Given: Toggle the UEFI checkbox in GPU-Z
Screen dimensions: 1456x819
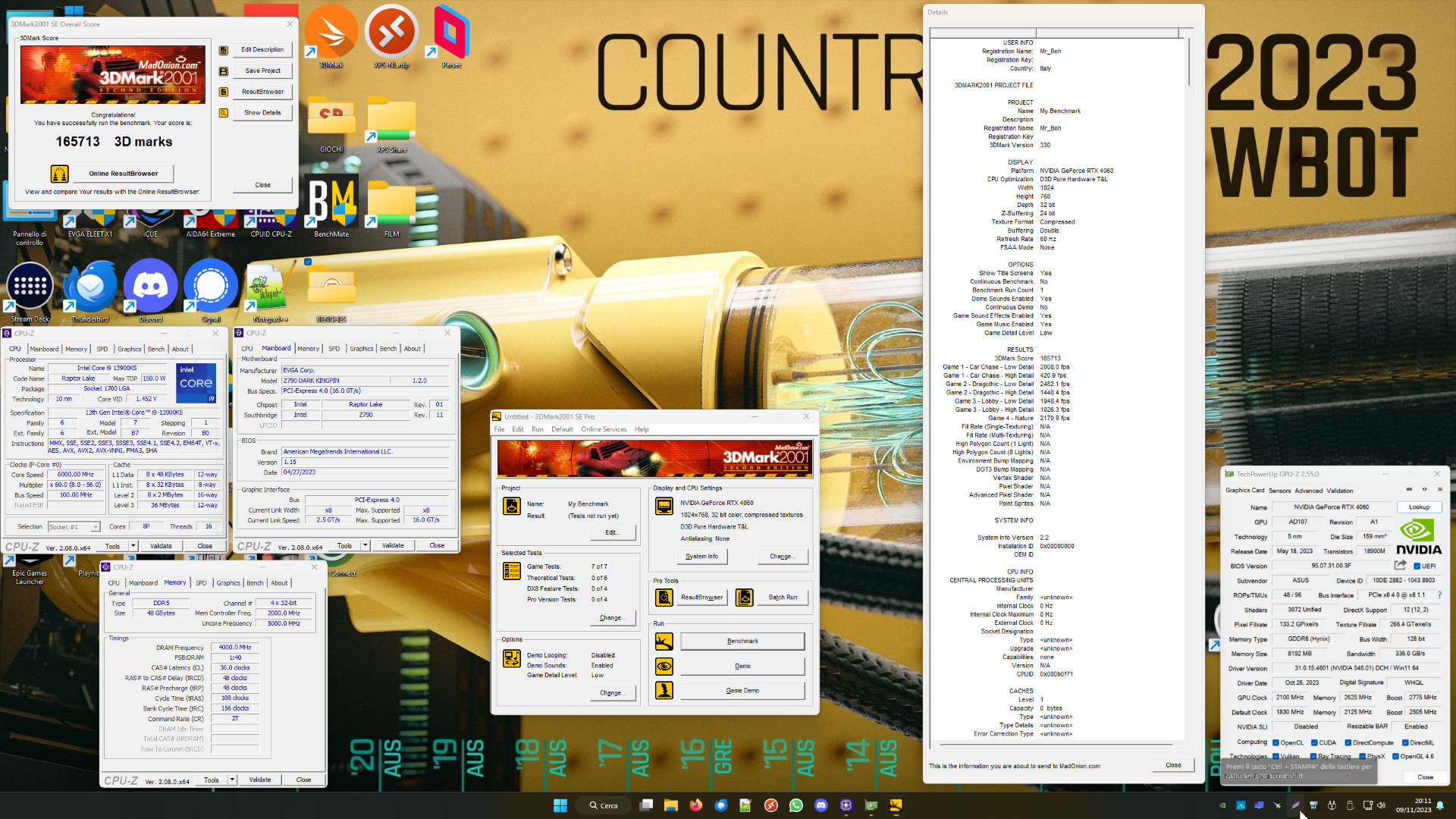Looking at the screenshot, I should click(1417, 566).
